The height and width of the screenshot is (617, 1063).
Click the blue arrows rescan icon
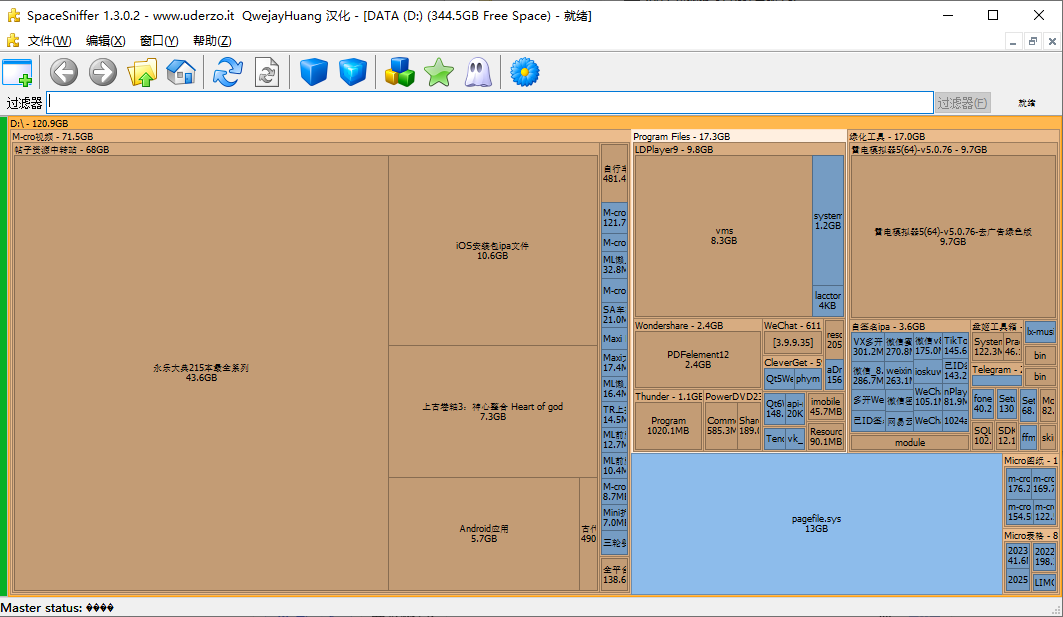pos(228,72)
